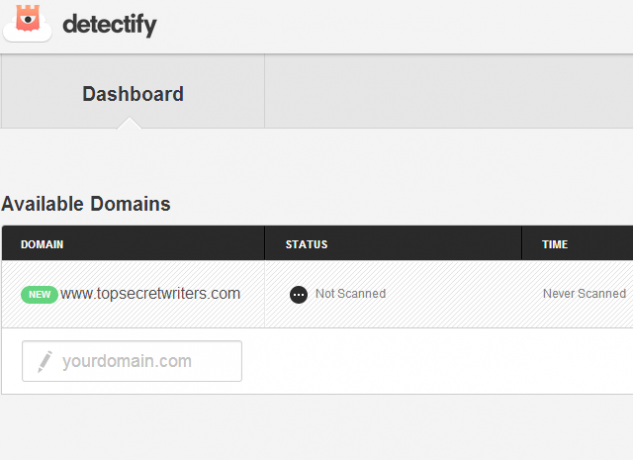
Task: Click the Not Scanned status dots icon
Action: 299,295
